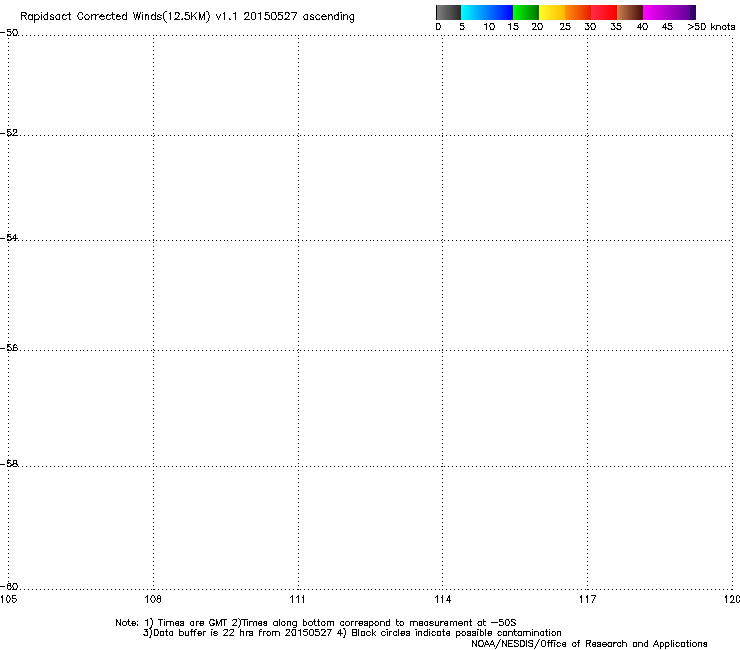Click the orange 25-30 knots color segment
This screenshot has height=650, width=740.
click(578, 12)
